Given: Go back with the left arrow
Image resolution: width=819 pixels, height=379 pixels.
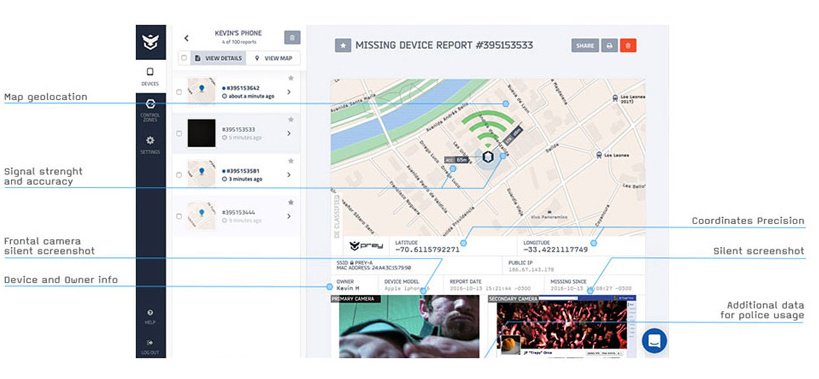Looking at the screenshot, I should click(186, 38).
